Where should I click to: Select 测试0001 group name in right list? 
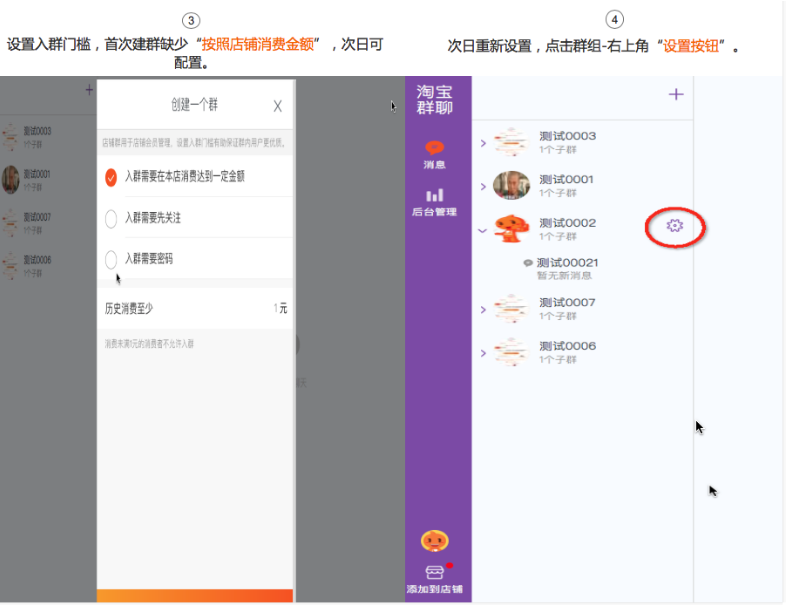[567, 180]
